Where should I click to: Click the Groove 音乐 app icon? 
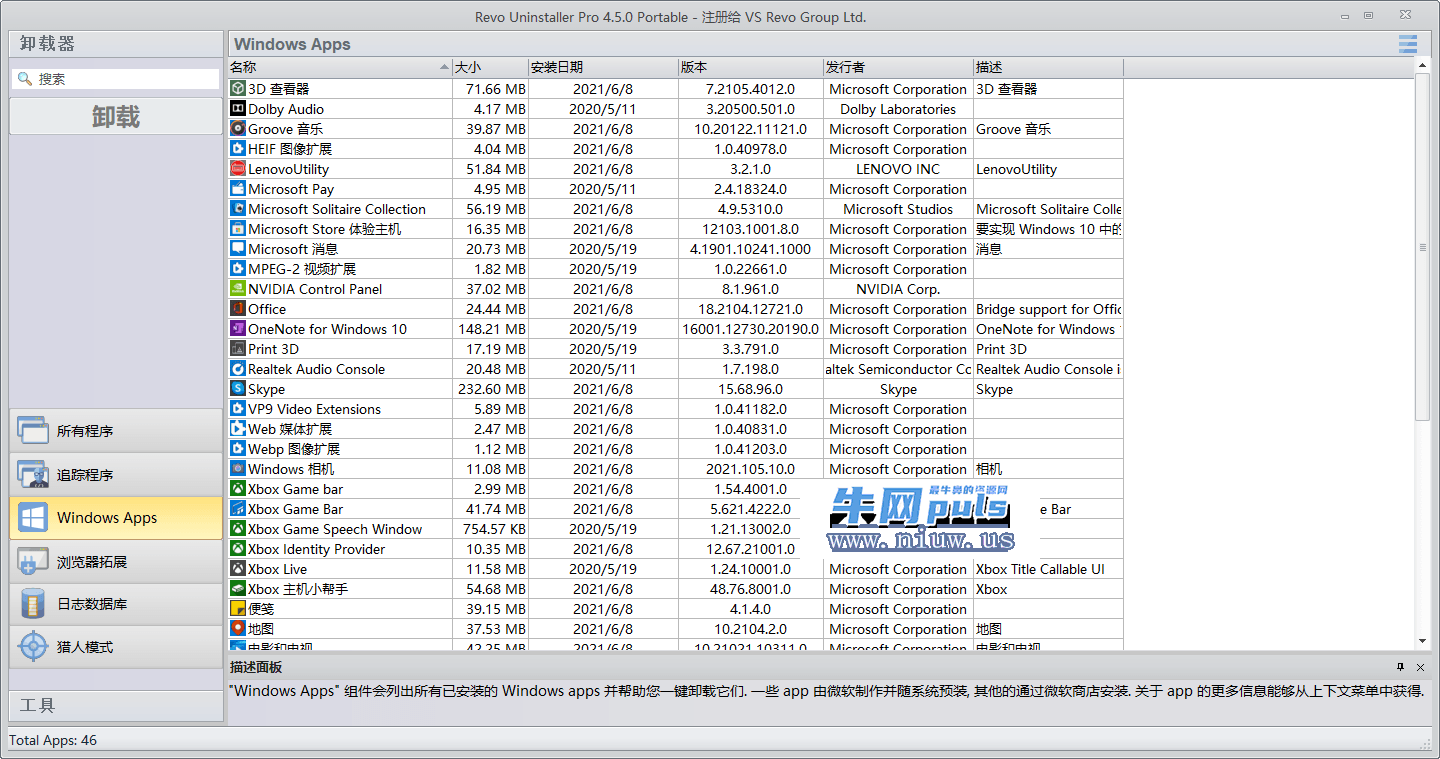coord(238,129)
